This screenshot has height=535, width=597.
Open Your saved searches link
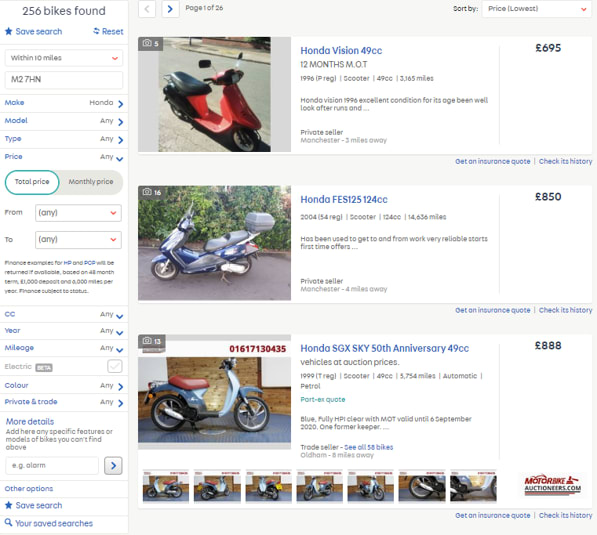(54, 524)
